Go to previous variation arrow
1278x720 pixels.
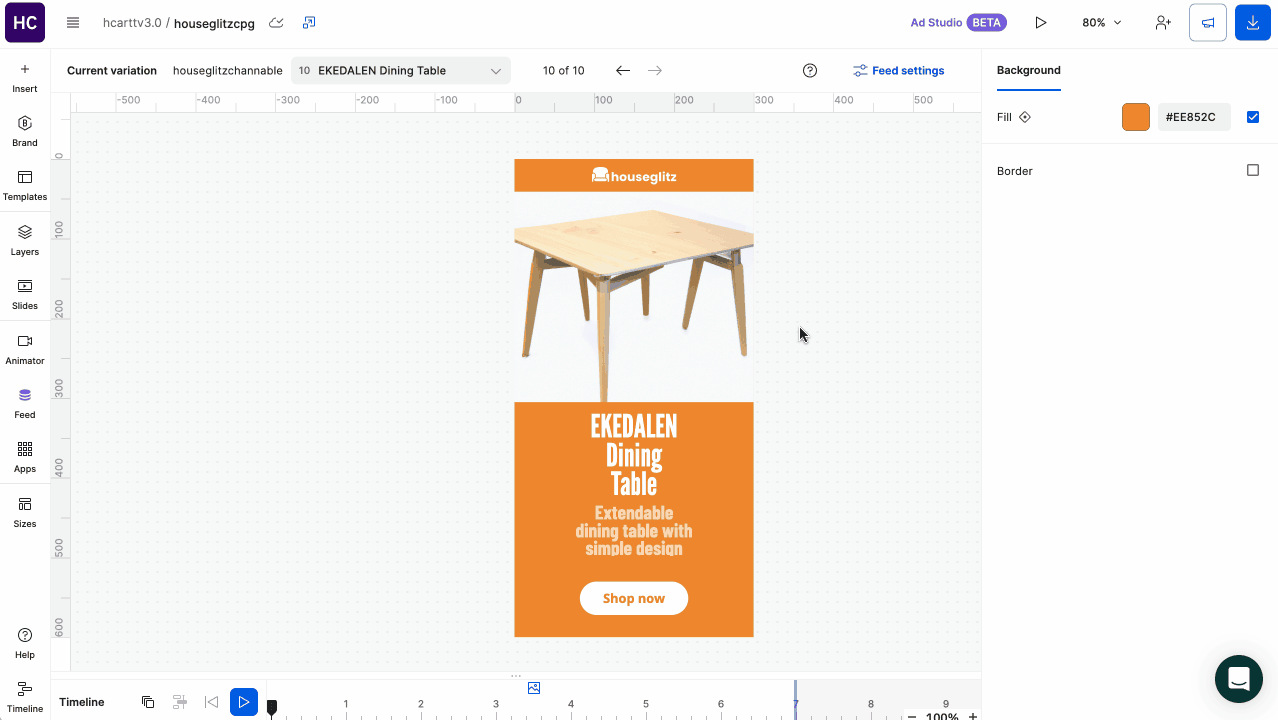point(623,70)
